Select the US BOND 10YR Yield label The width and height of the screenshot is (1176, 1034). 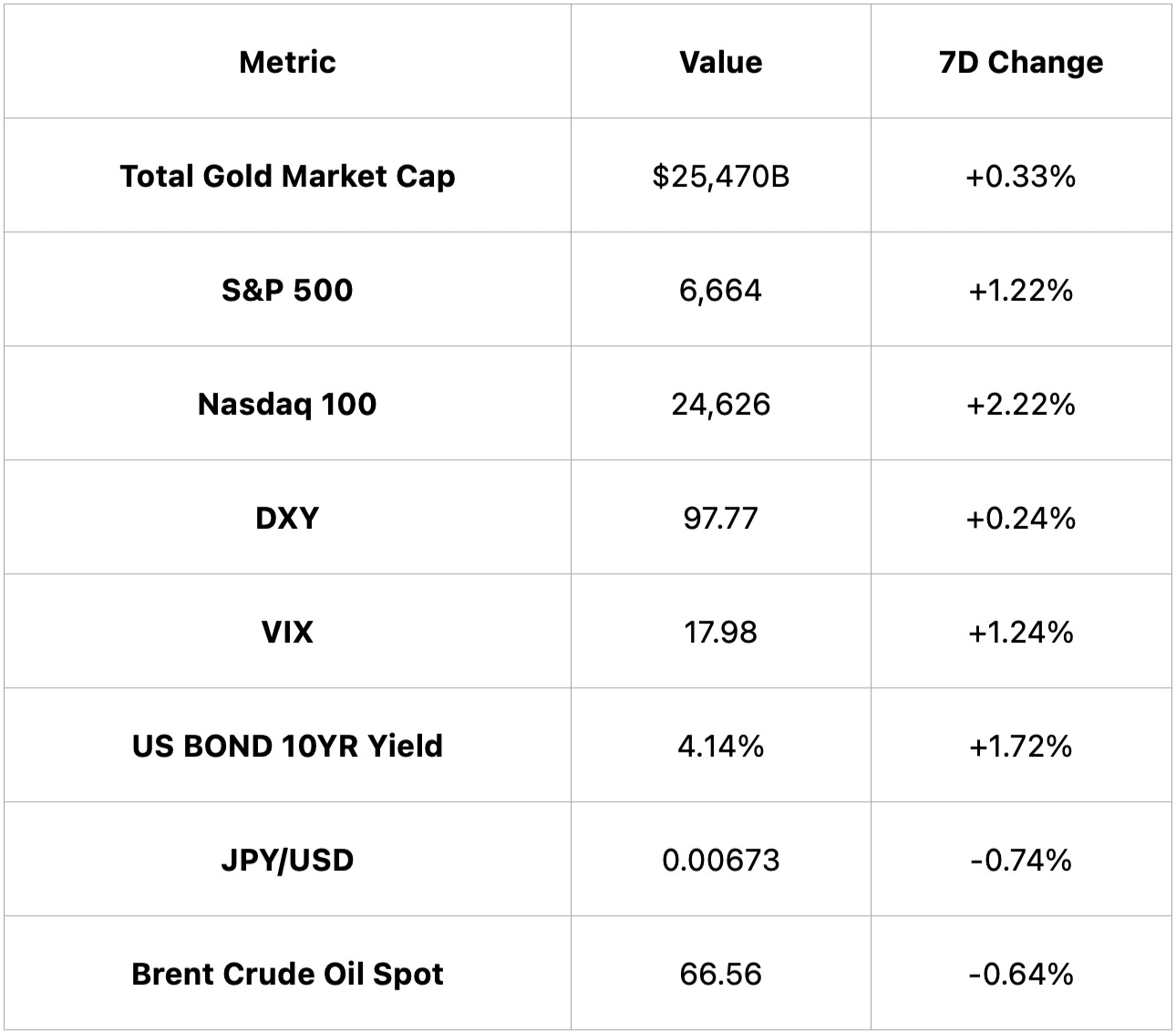pos(287,746)
